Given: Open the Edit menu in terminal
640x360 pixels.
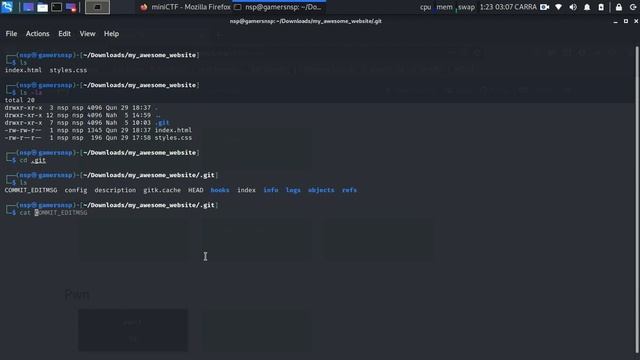Looking at the screenshot, I should 64,33.
